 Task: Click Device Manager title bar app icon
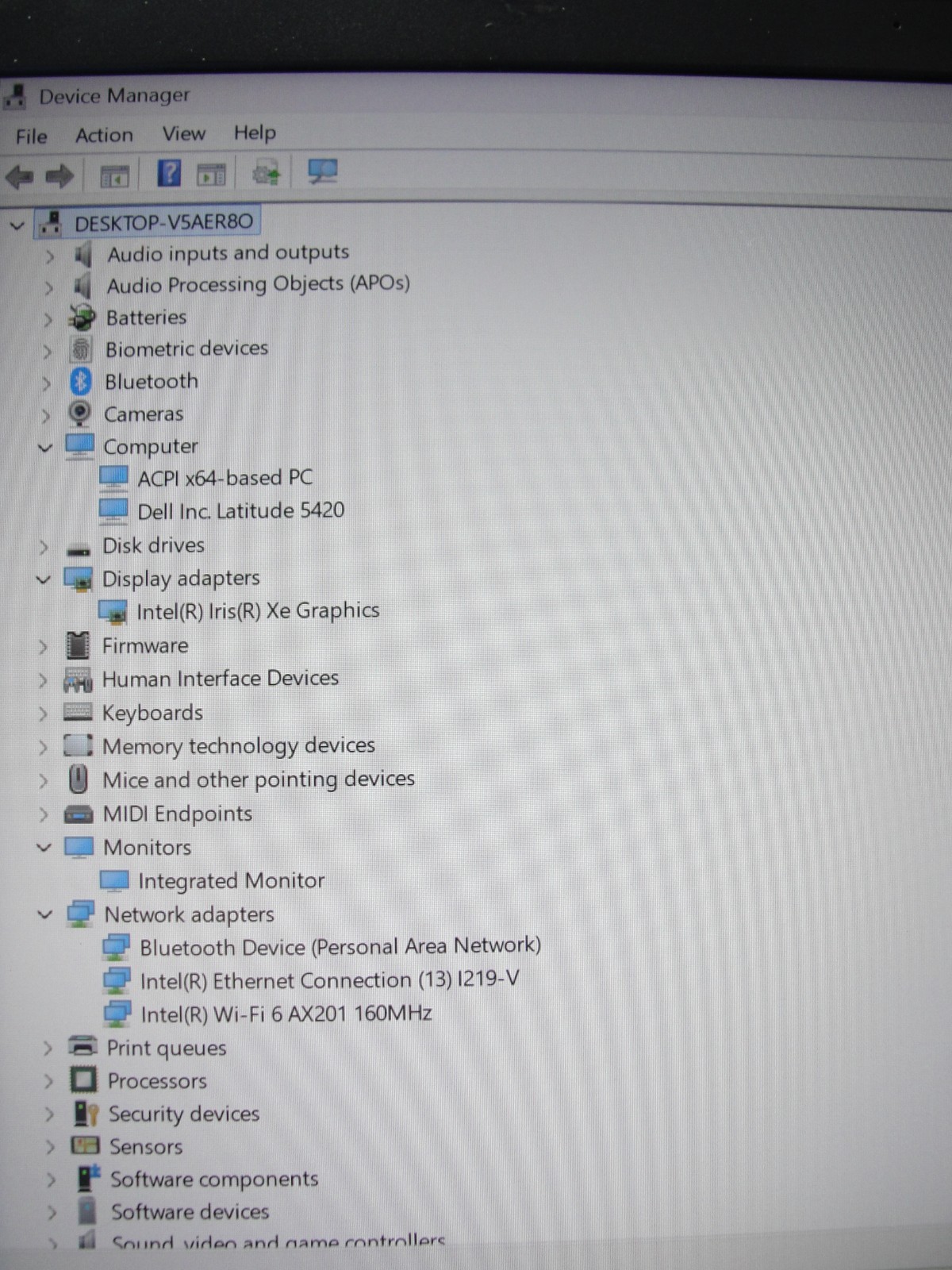point(14,96)
